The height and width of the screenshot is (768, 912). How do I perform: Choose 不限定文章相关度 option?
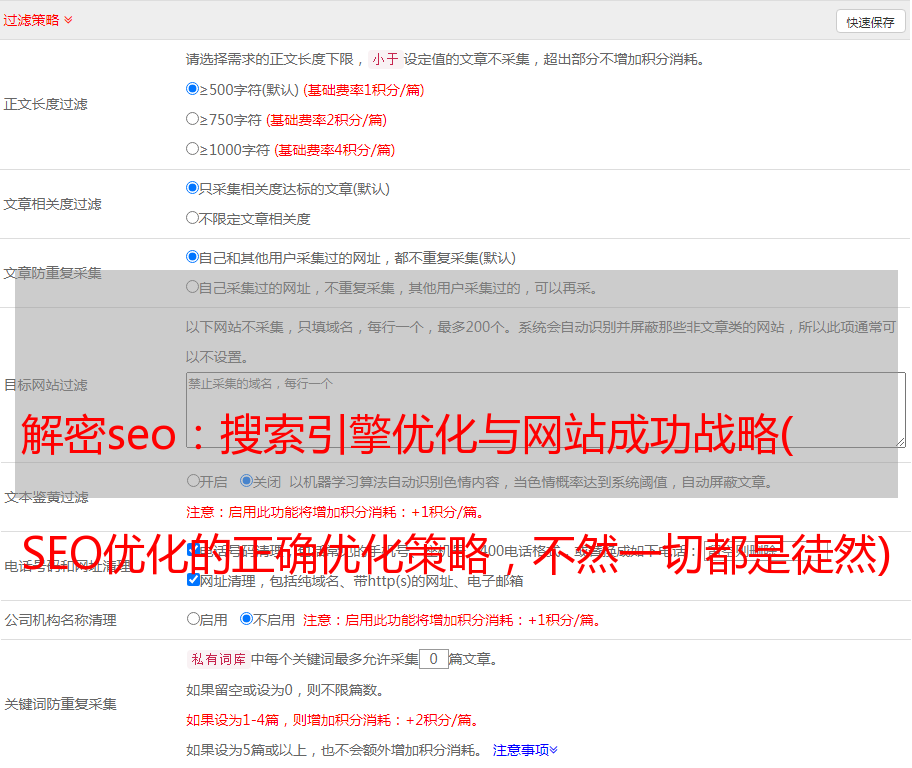[x=192, y=218]
